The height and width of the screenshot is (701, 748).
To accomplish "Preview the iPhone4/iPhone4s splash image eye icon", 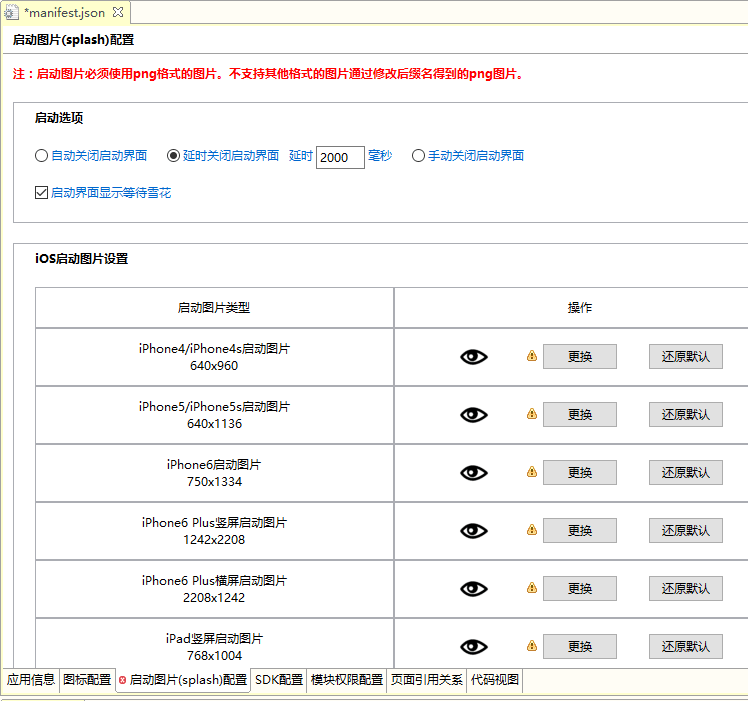I will [473, 357].
